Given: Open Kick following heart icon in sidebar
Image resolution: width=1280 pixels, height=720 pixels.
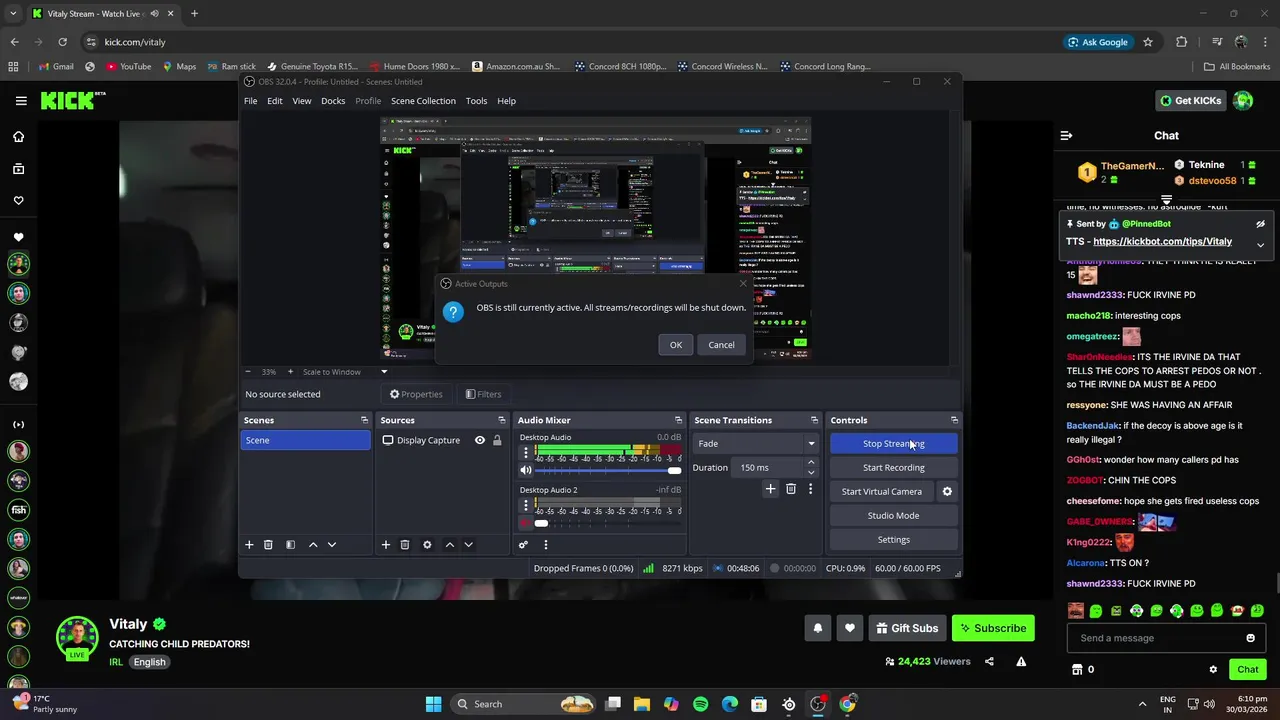Looking at the screenshot, I should (18, 201).
